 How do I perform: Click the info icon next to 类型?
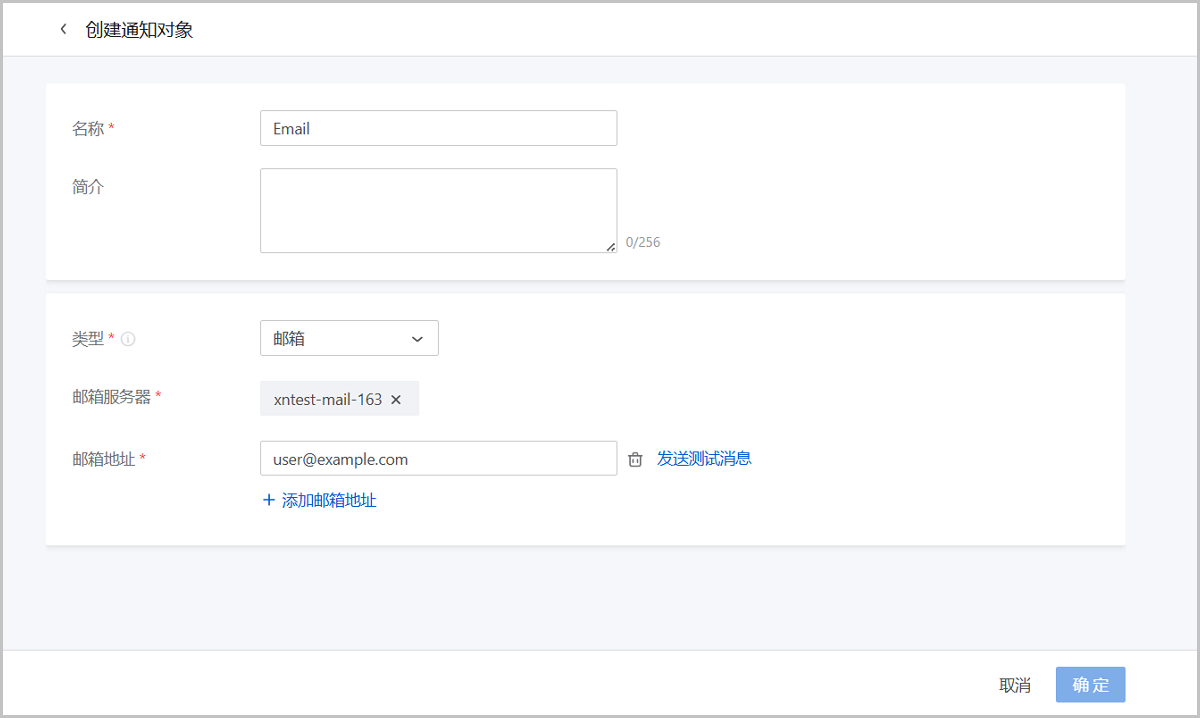tap(128, 339)
